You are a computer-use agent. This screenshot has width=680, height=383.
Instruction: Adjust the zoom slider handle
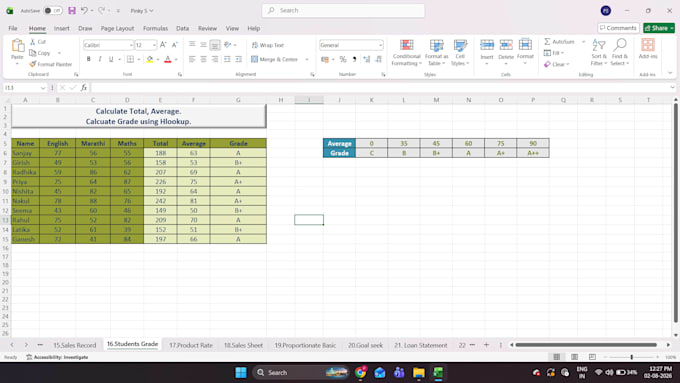click(631, 357)
